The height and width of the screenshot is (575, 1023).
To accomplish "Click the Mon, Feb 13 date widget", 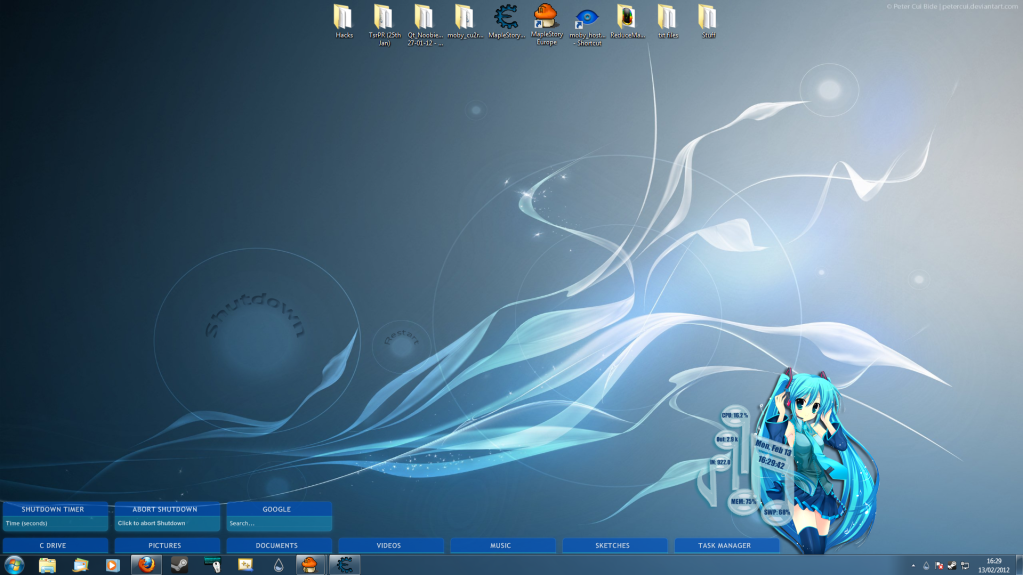I will coord(773,448).
